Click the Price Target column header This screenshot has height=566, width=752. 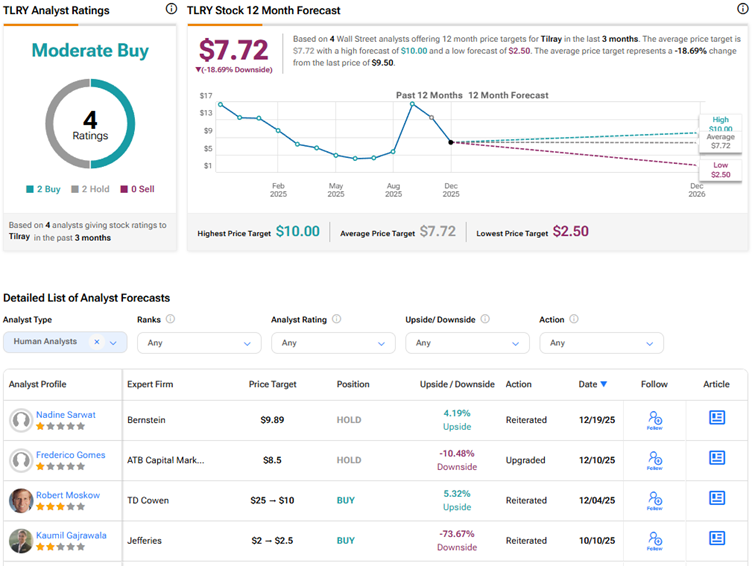[x=272, y=384]
